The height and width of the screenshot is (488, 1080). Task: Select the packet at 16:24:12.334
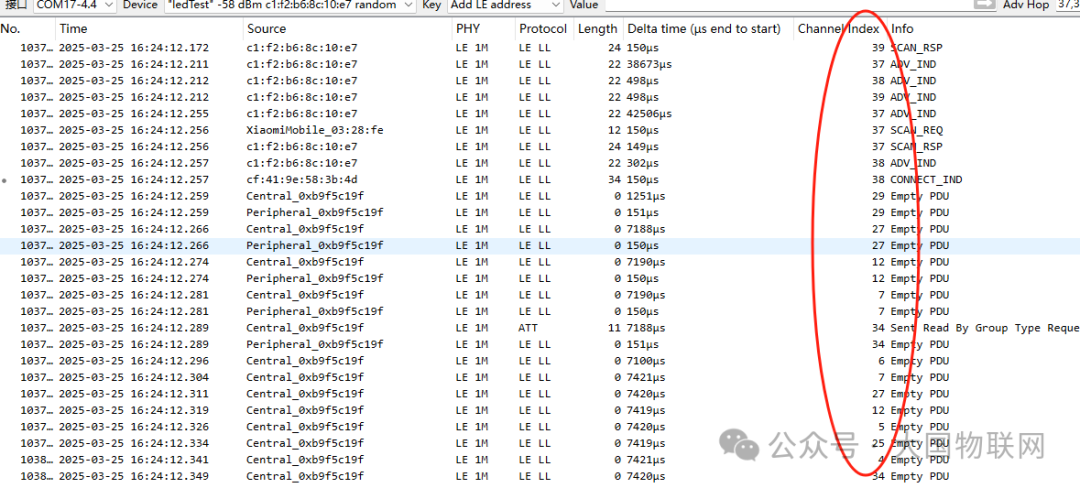pyautogui.click(x=540, y=444)
